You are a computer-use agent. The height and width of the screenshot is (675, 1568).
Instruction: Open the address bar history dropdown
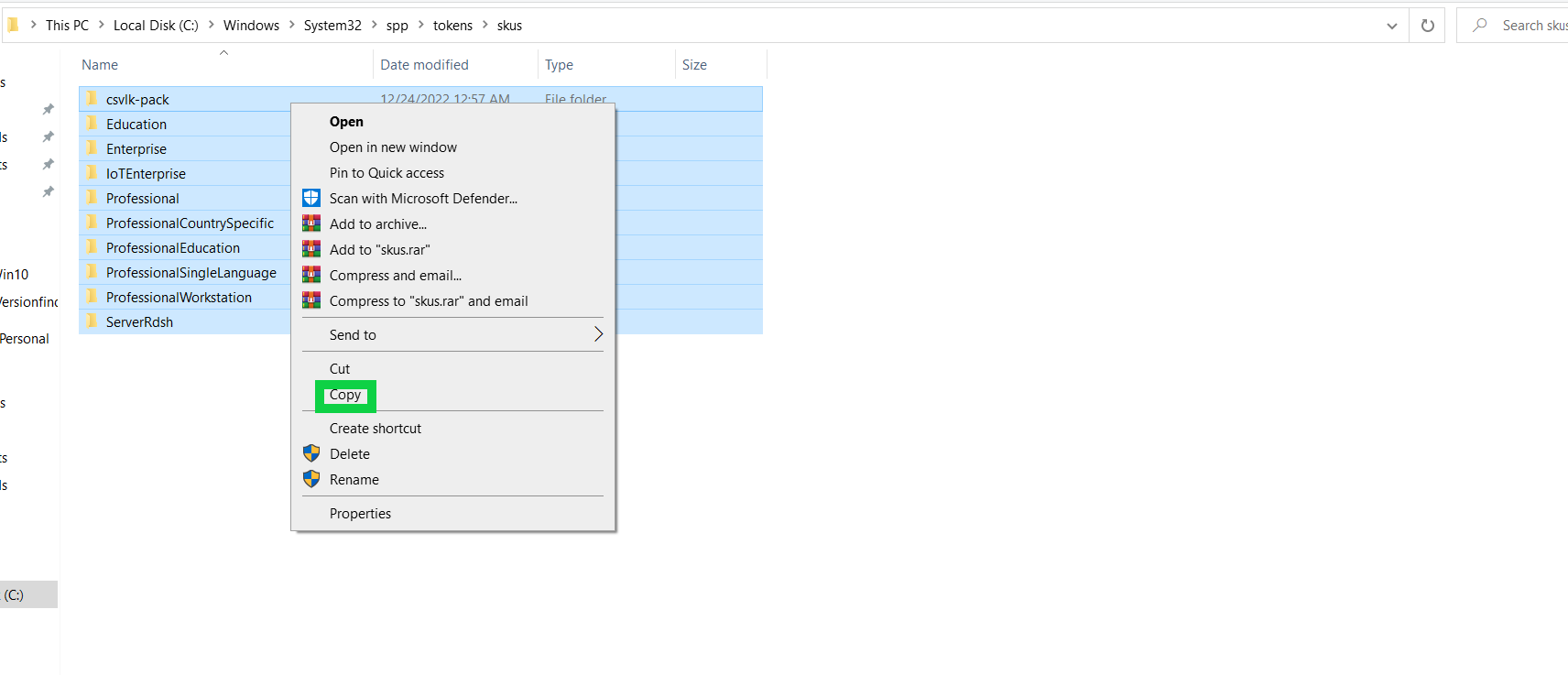[1392, 26]
